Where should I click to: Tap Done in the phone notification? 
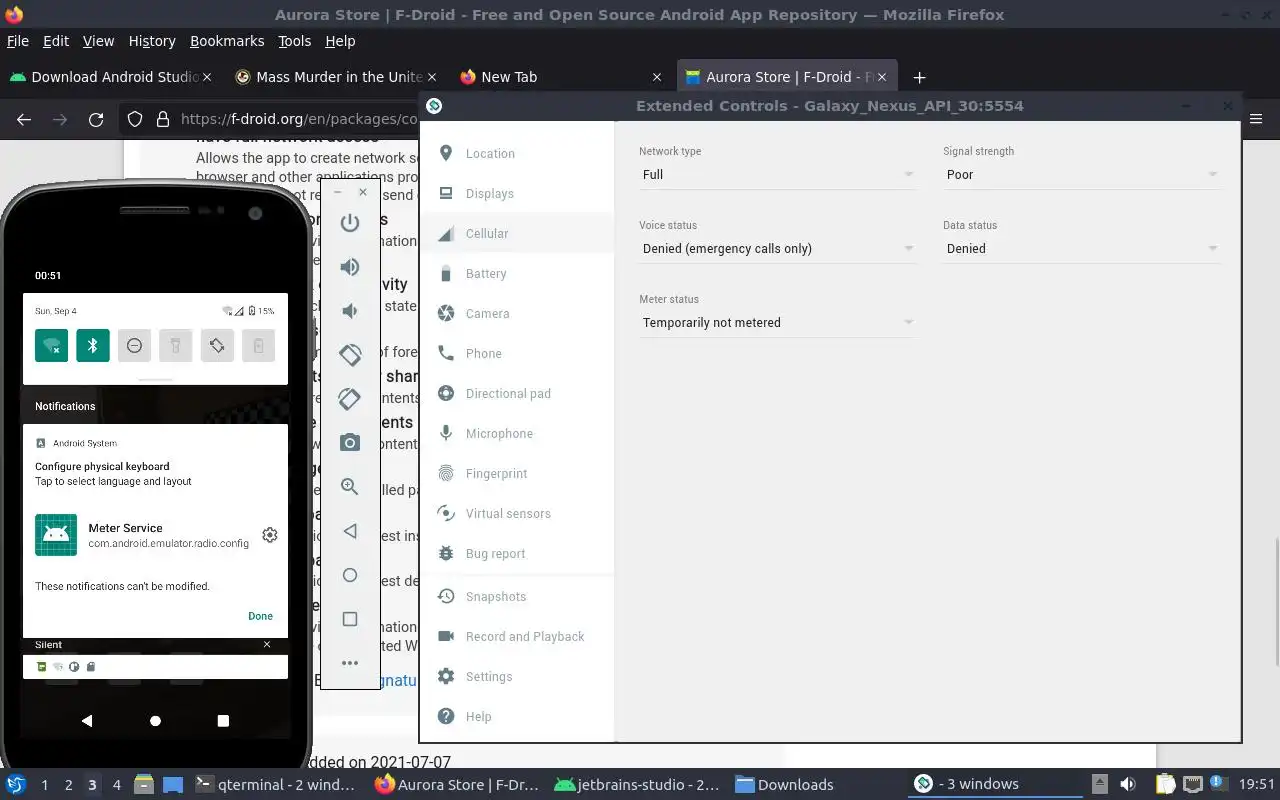tap(260, 616)
